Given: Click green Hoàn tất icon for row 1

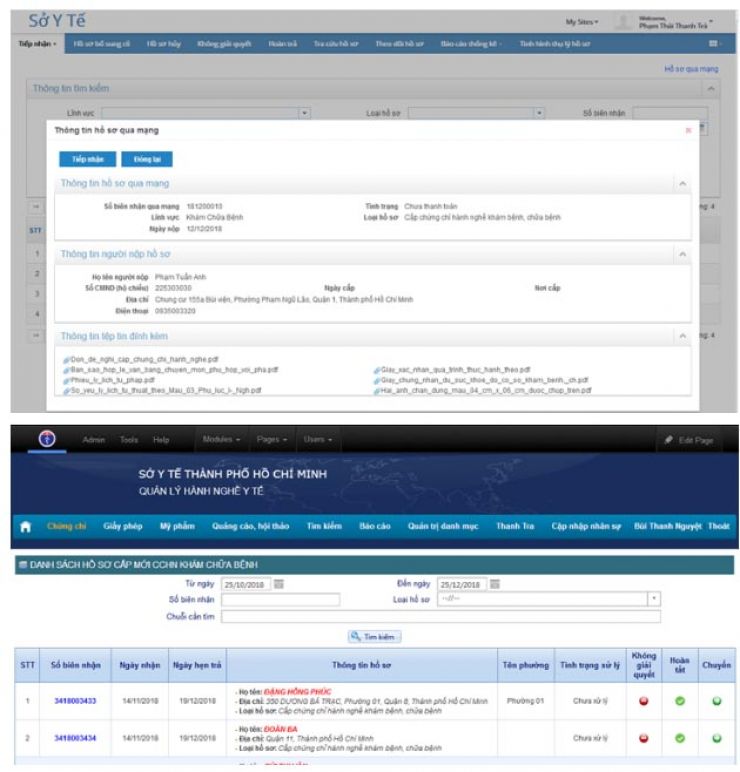Looking at the screenshot, I should (x=680, y=700).
